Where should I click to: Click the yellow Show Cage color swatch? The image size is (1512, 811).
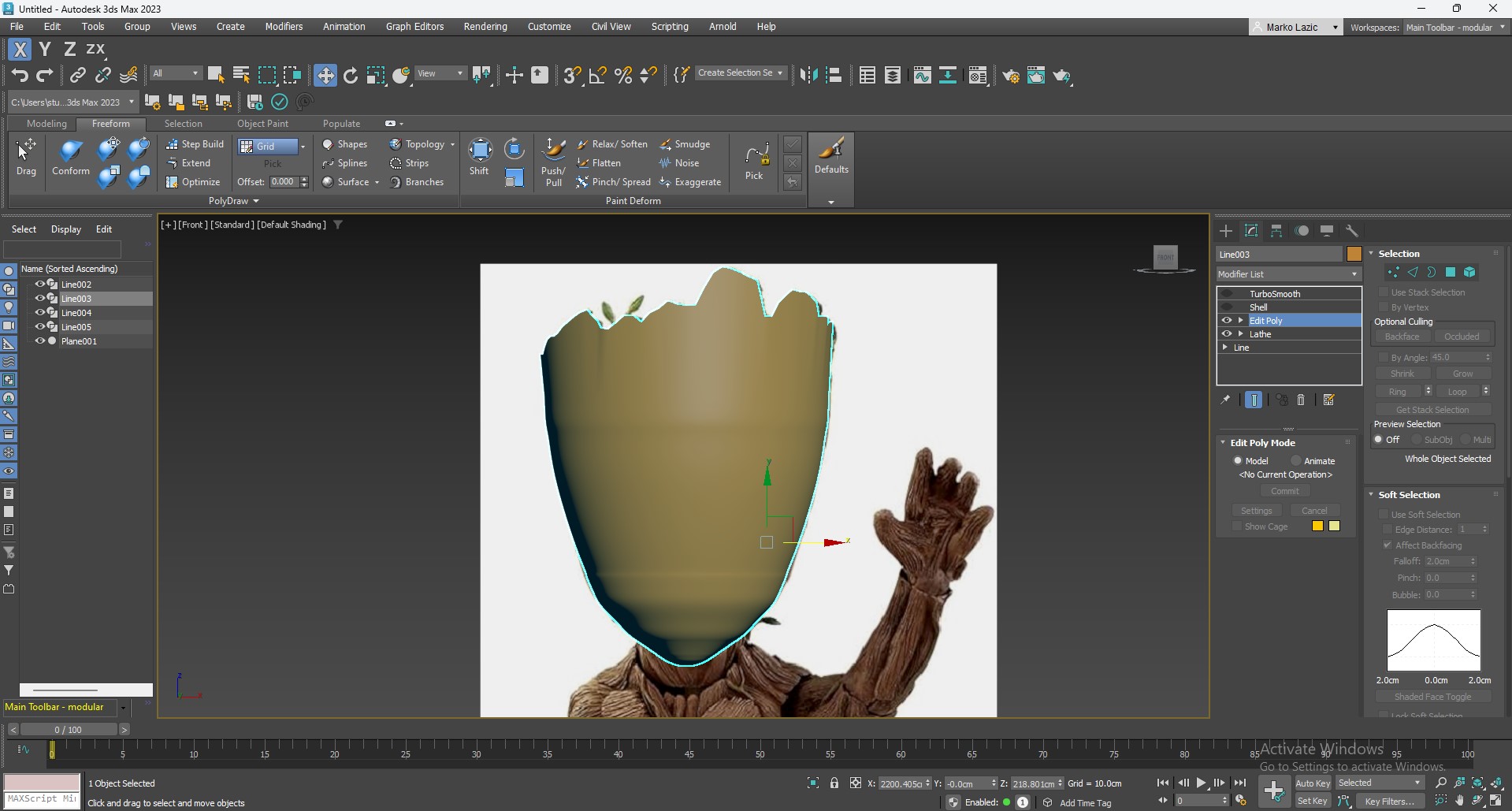point(1334,526)
